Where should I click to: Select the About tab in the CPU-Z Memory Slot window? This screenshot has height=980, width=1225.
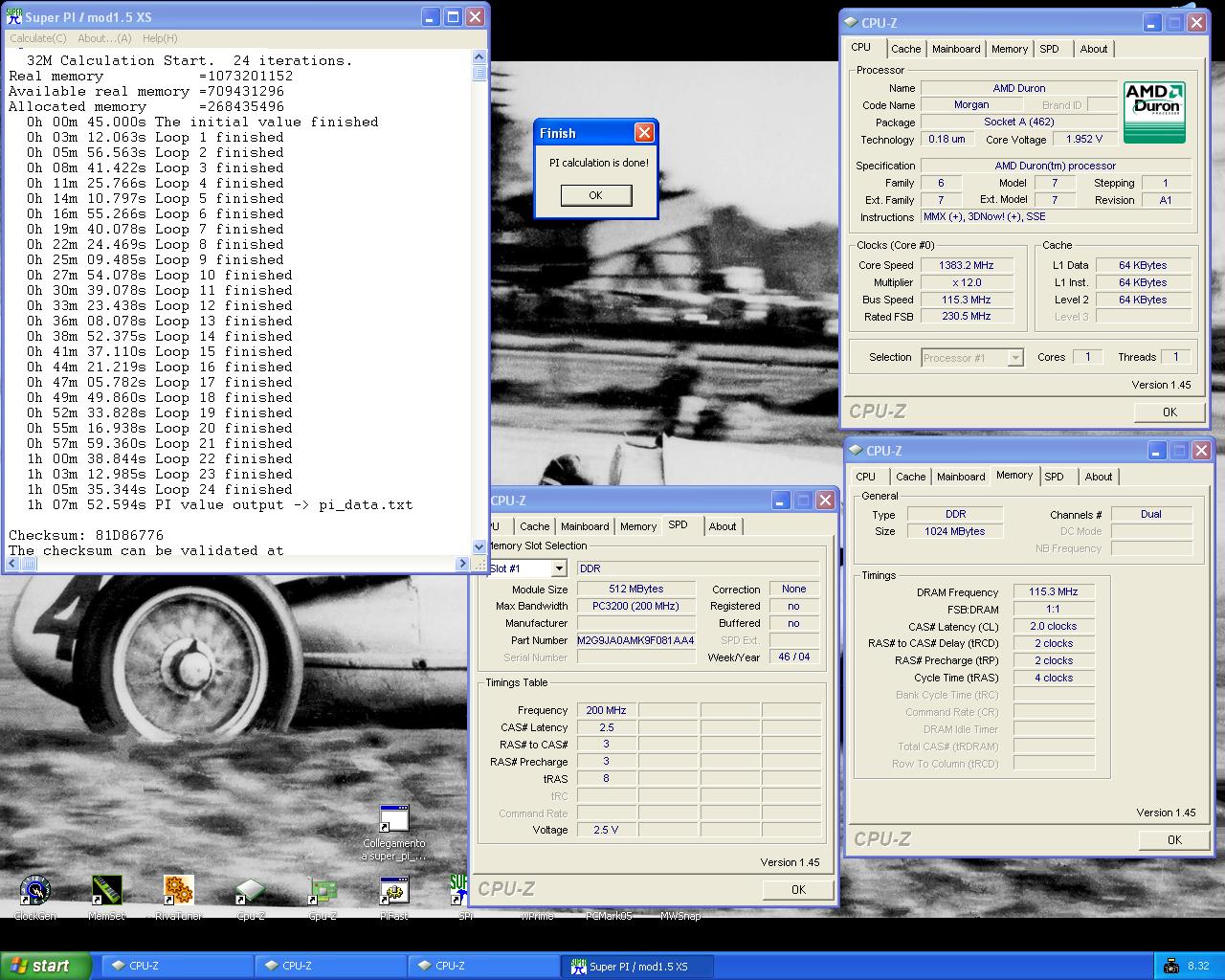(x=723, y=526)
